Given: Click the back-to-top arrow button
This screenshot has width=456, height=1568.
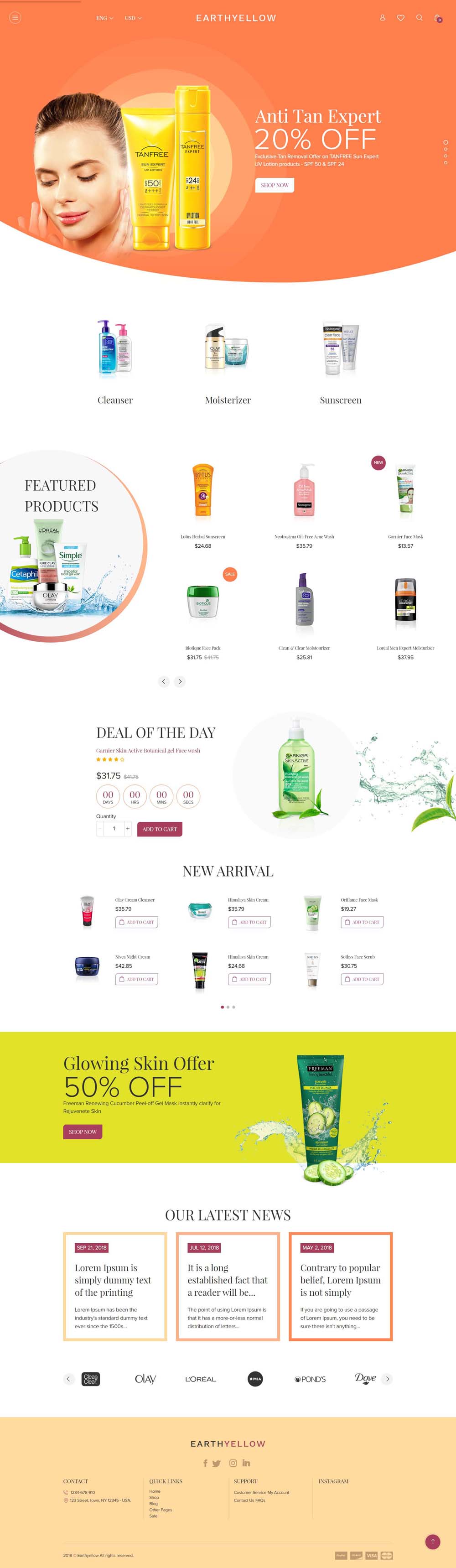Looking at the screenshot, I should tap(433, 1542).
